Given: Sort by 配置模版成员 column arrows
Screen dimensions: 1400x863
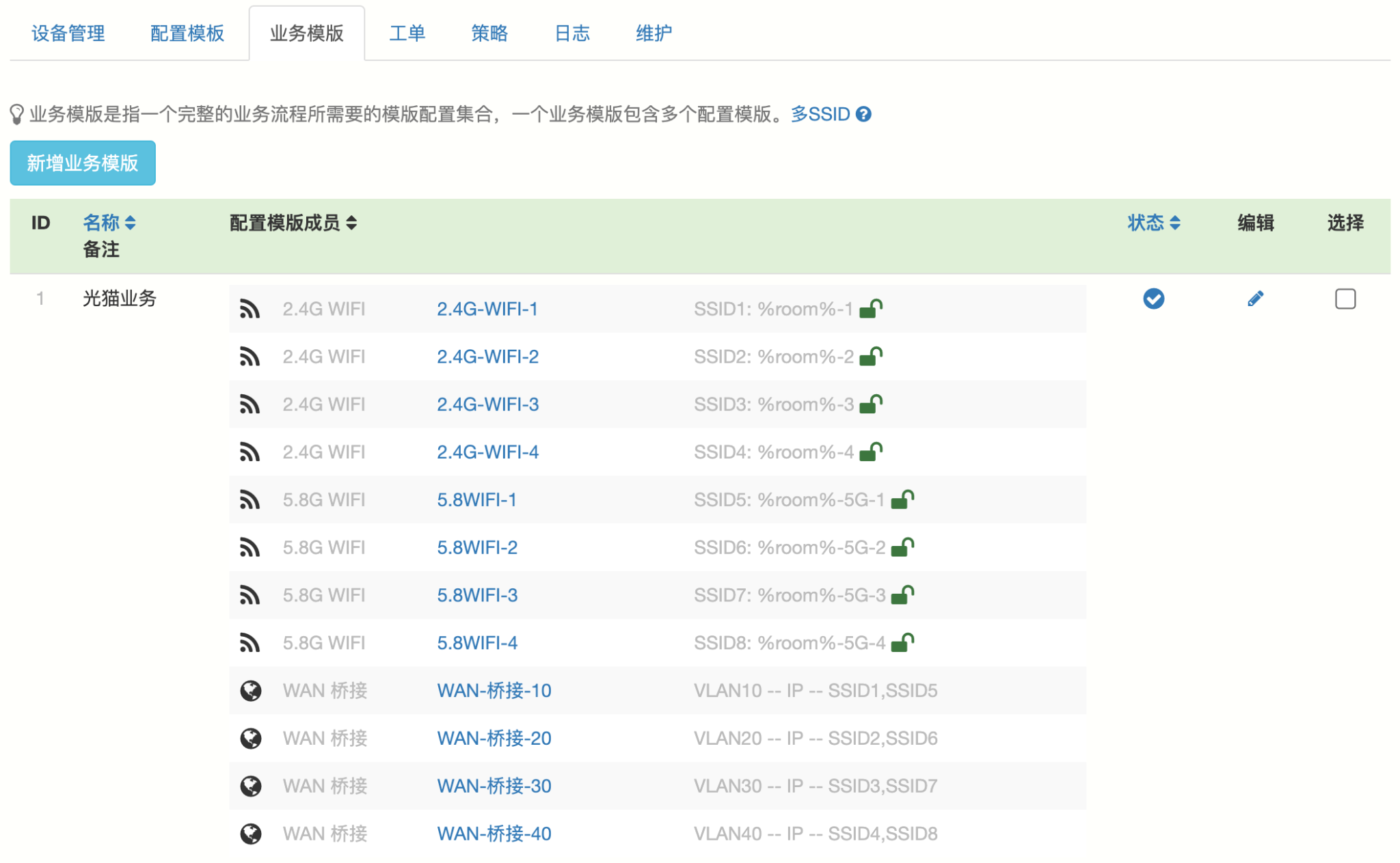Looking at the screenshot, I should pyautogui.click(x=351, y=223).
